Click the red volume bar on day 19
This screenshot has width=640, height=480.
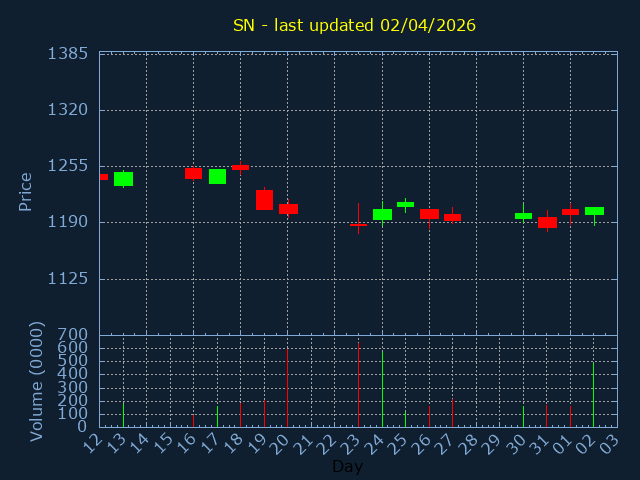coord(264,413)
